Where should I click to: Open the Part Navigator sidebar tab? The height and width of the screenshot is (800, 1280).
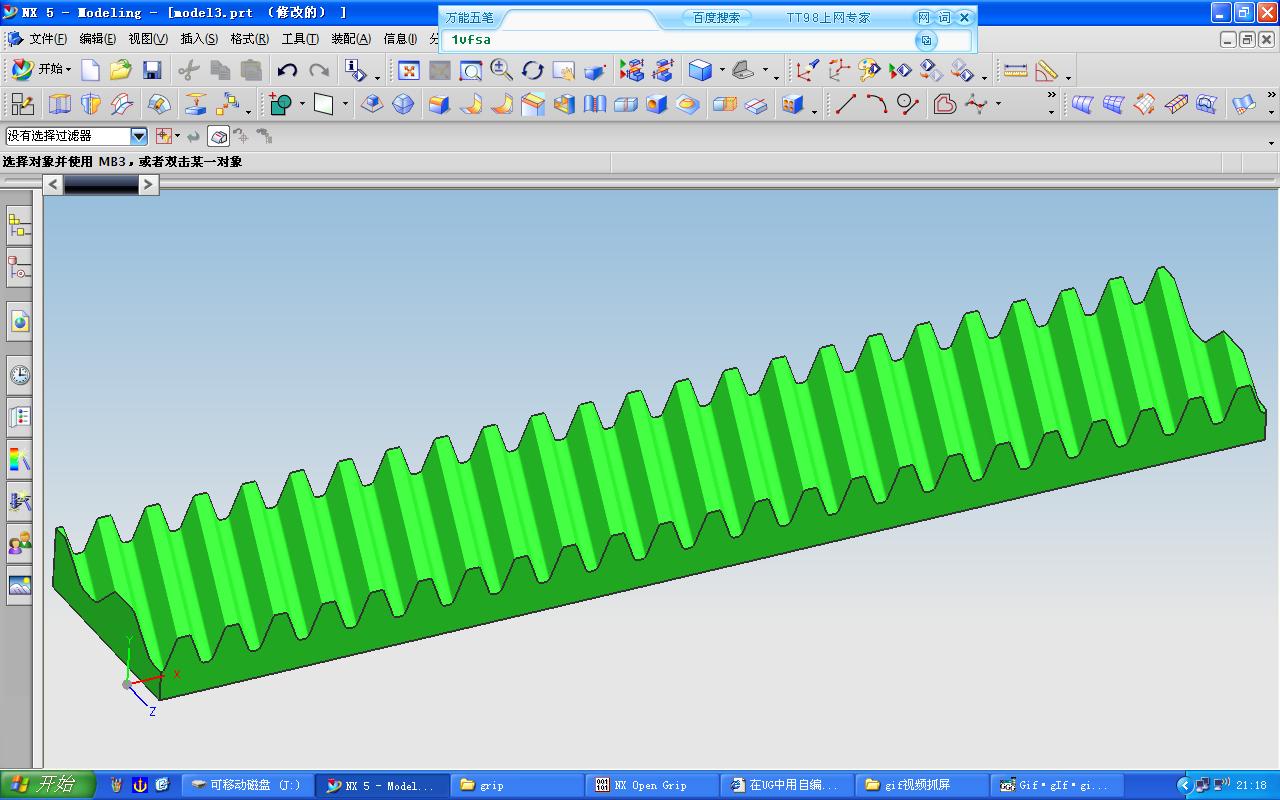(19, 269)
